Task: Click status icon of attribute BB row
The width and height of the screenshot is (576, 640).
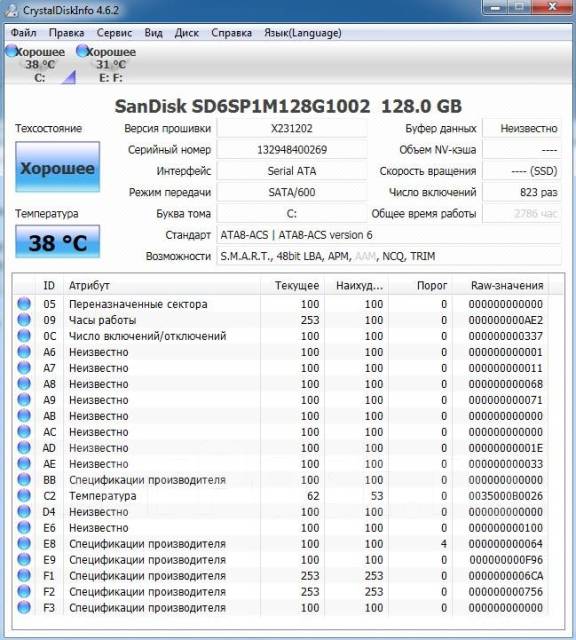Action: (24, 479)
